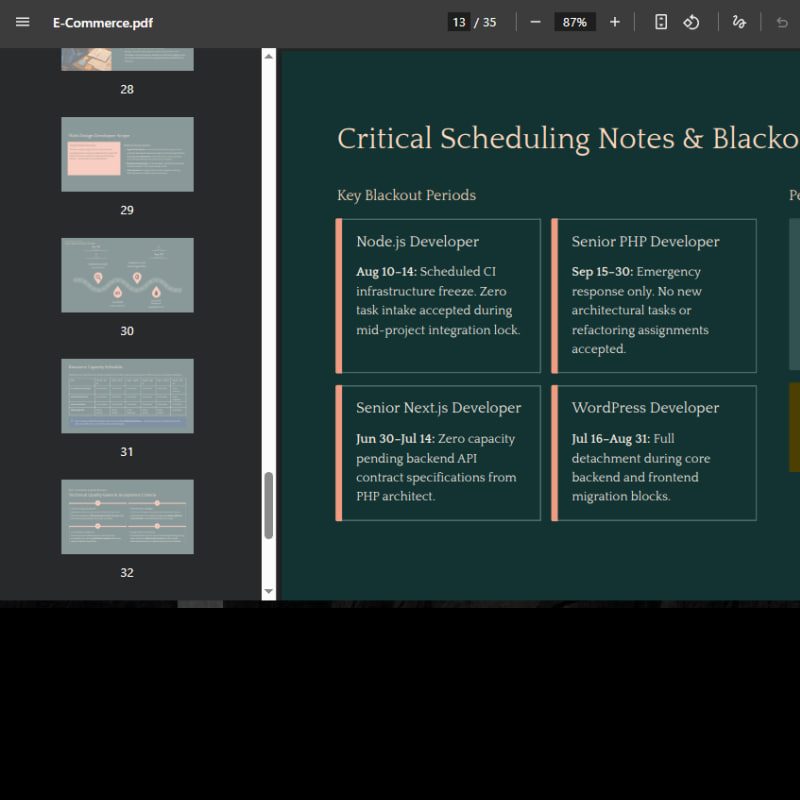Click the undo arrow icon
This screenshot has height=800, width=800.
782,22
